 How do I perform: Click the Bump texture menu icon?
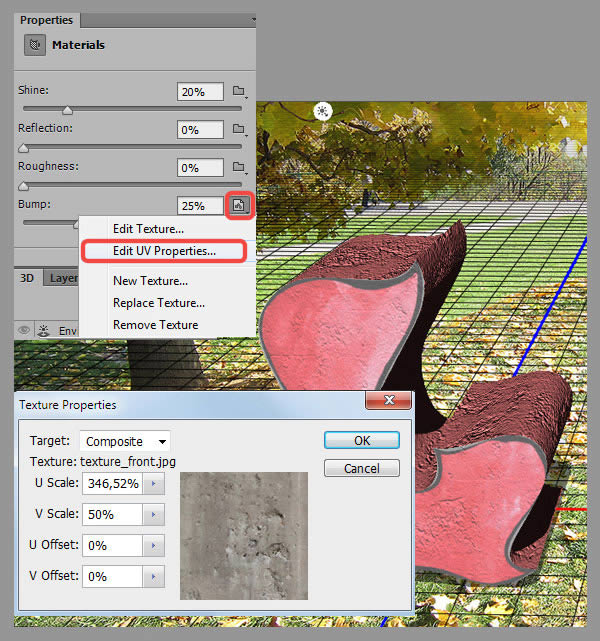coord(239,205)
